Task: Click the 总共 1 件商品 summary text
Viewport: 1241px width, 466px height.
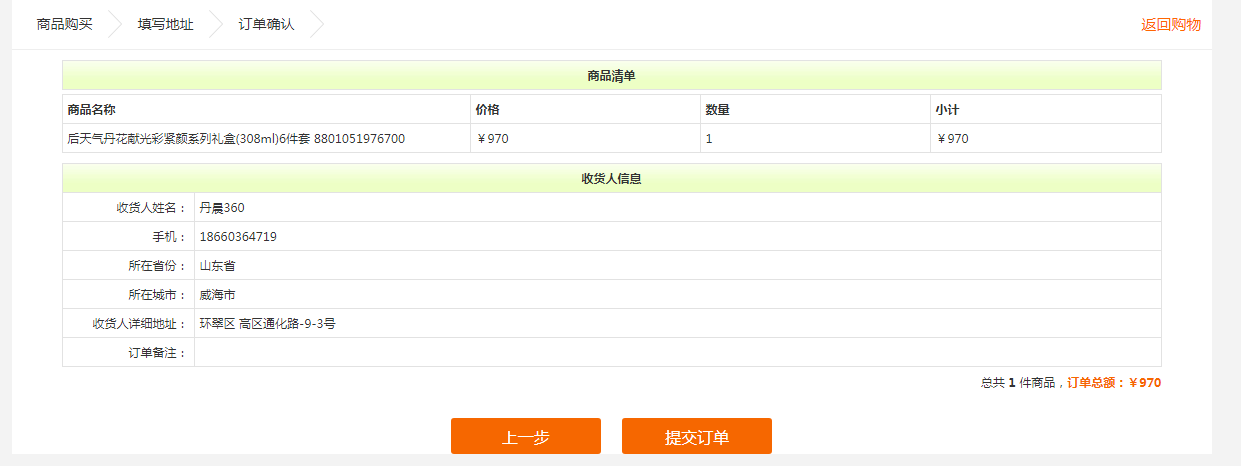Action: (x=1017, y=382)
